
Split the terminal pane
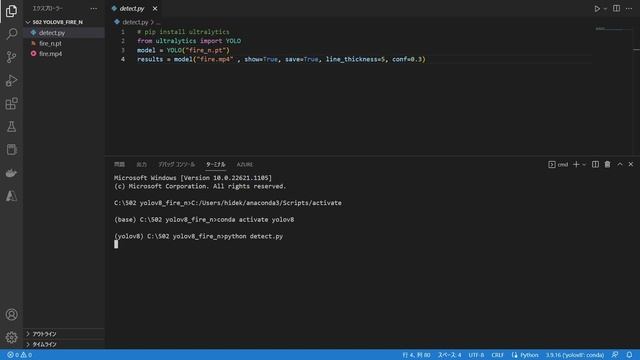pyautogui.click(x=595, y=164)
